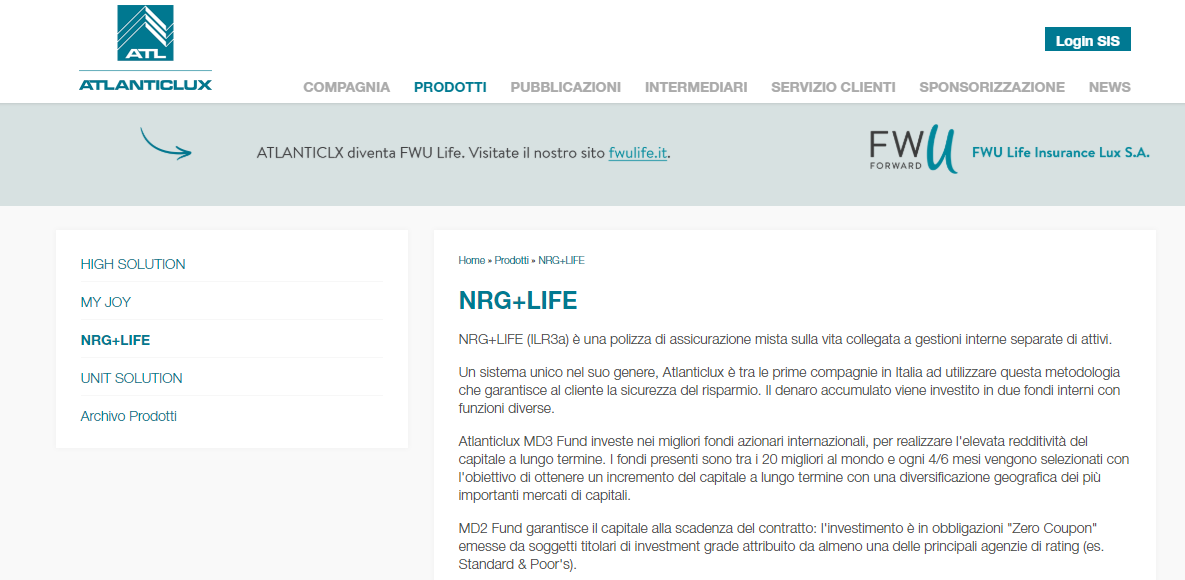Viewport: 1185px width, 580px height.
Task: Open the COMPAGNIA menu
Action: point(346,87)
